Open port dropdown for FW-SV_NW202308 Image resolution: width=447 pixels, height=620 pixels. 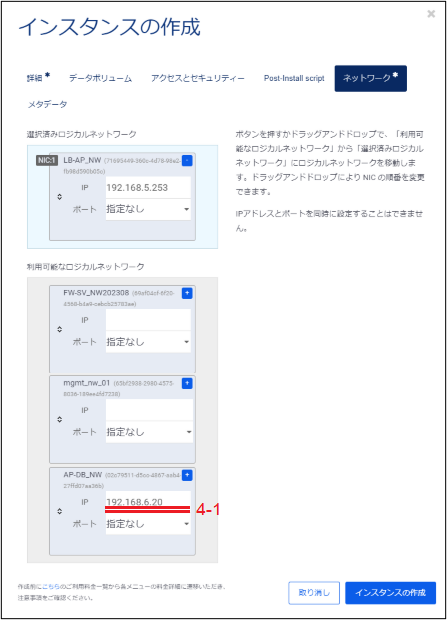point(148,342)
